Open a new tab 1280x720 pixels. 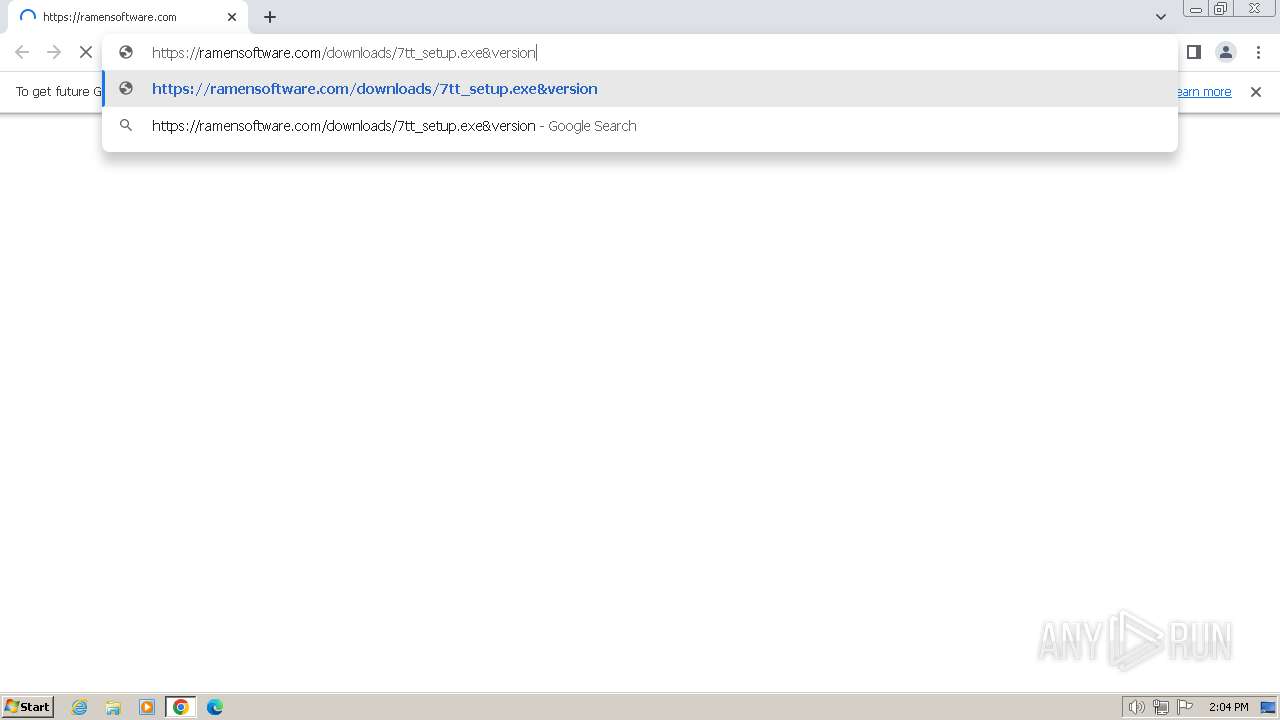[x=270, y=17]
